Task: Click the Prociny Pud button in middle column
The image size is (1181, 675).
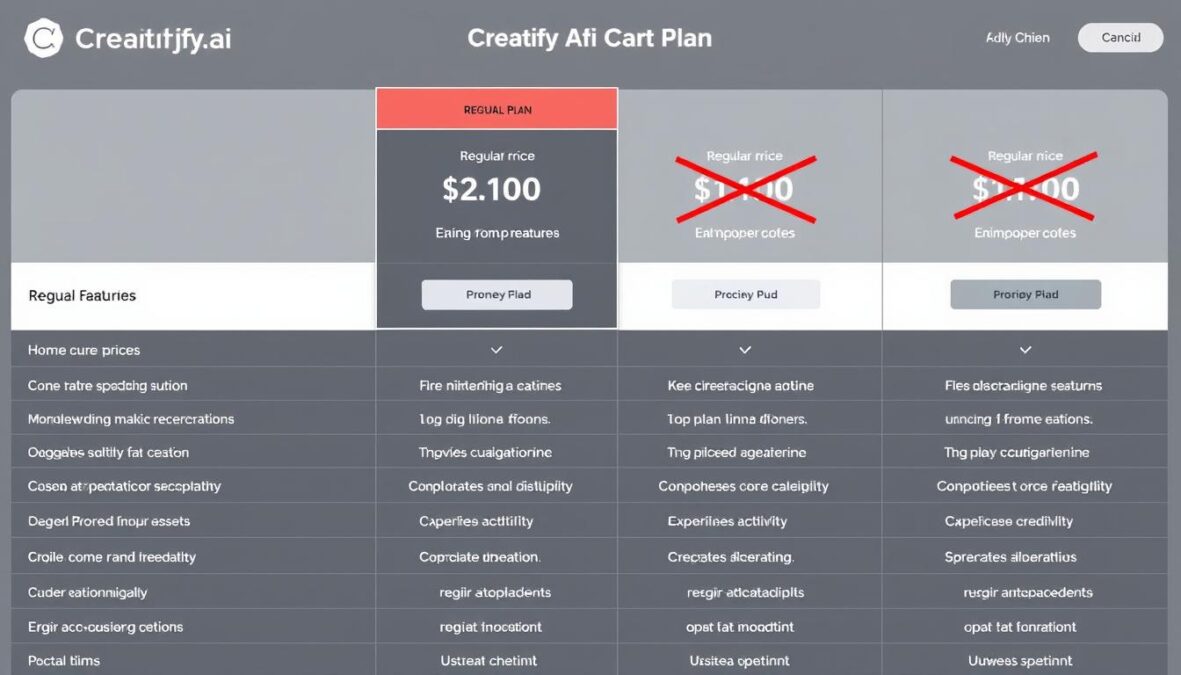Action: point(745,293)
